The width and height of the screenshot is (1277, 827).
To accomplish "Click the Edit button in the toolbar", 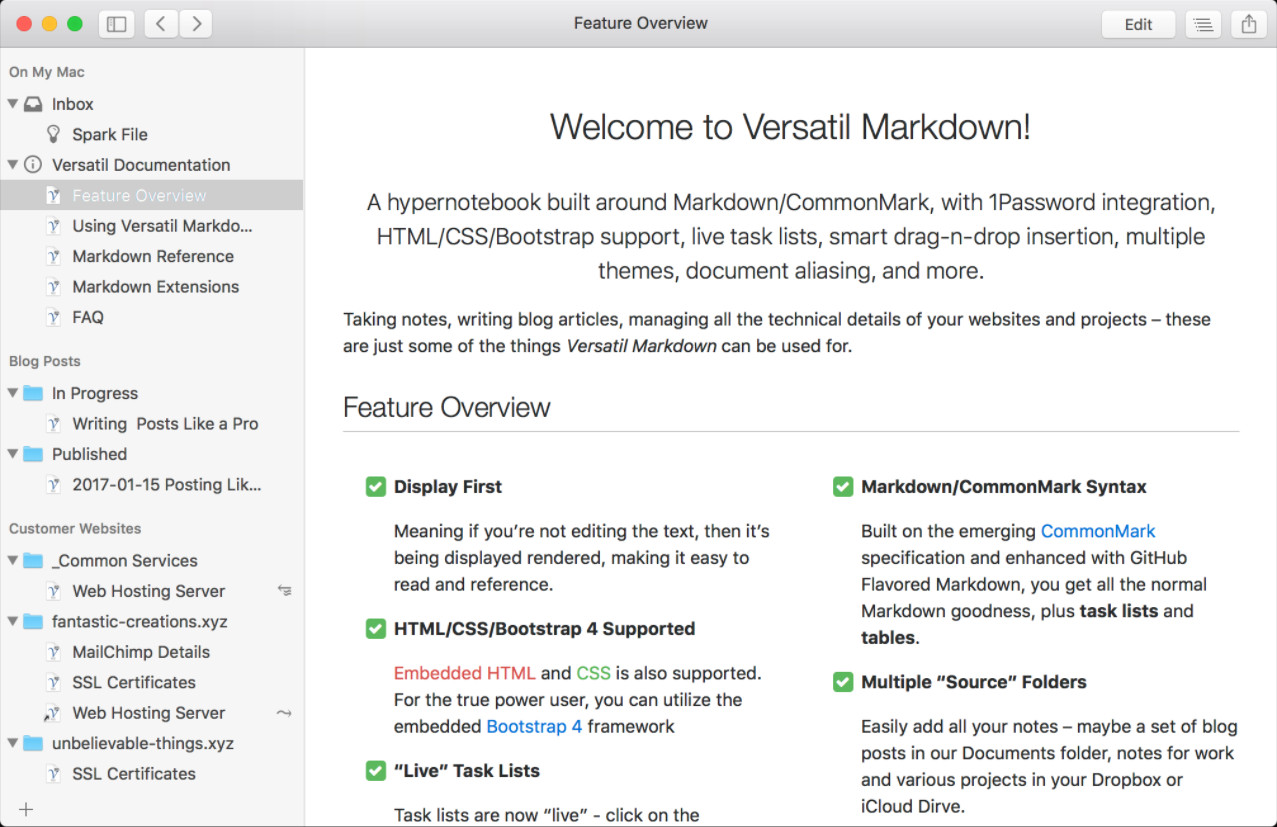I will pos(1138,24).
